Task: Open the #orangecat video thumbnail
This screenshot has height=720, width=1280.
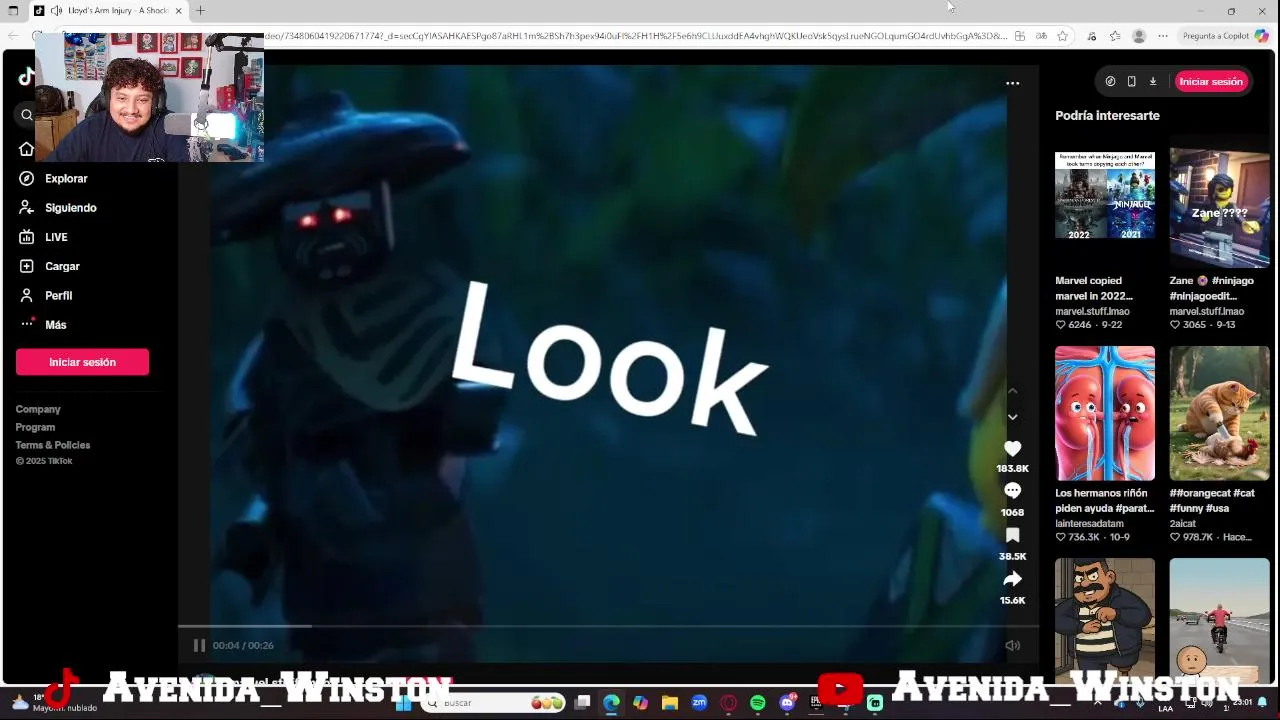Action: point(1219,413)
